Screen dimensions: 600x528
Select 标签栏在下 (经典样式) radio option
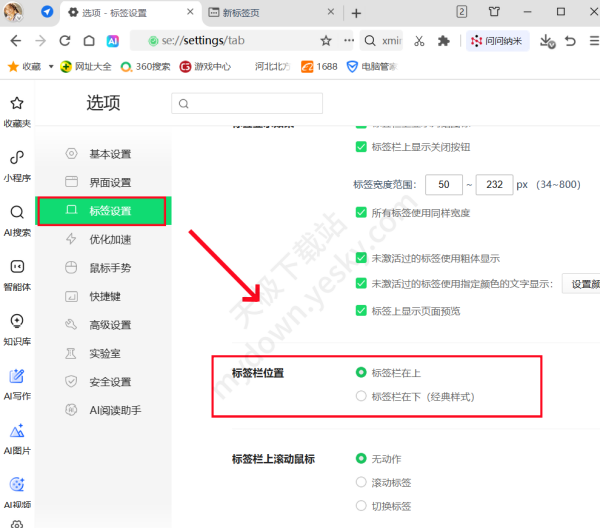coord(361,397)
